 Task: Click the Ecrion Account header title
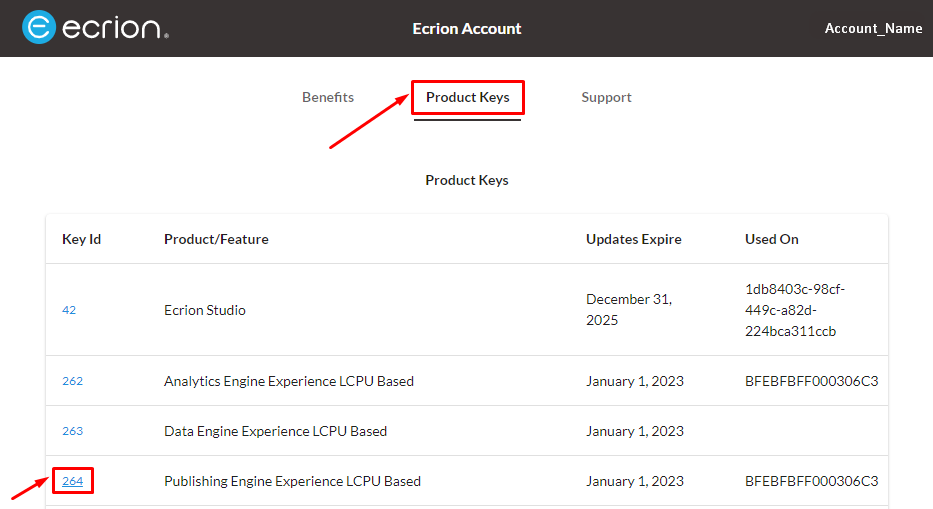click(x=466, y=29)
